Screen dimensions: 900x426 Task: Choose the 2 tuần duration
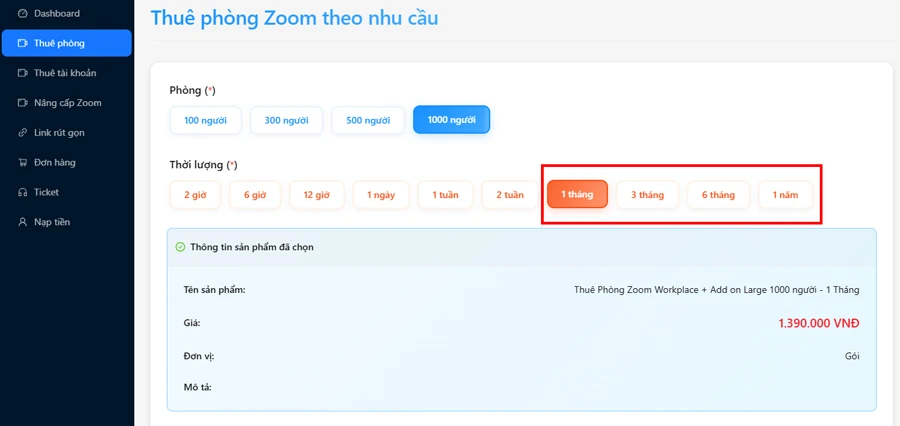[510, 195]
